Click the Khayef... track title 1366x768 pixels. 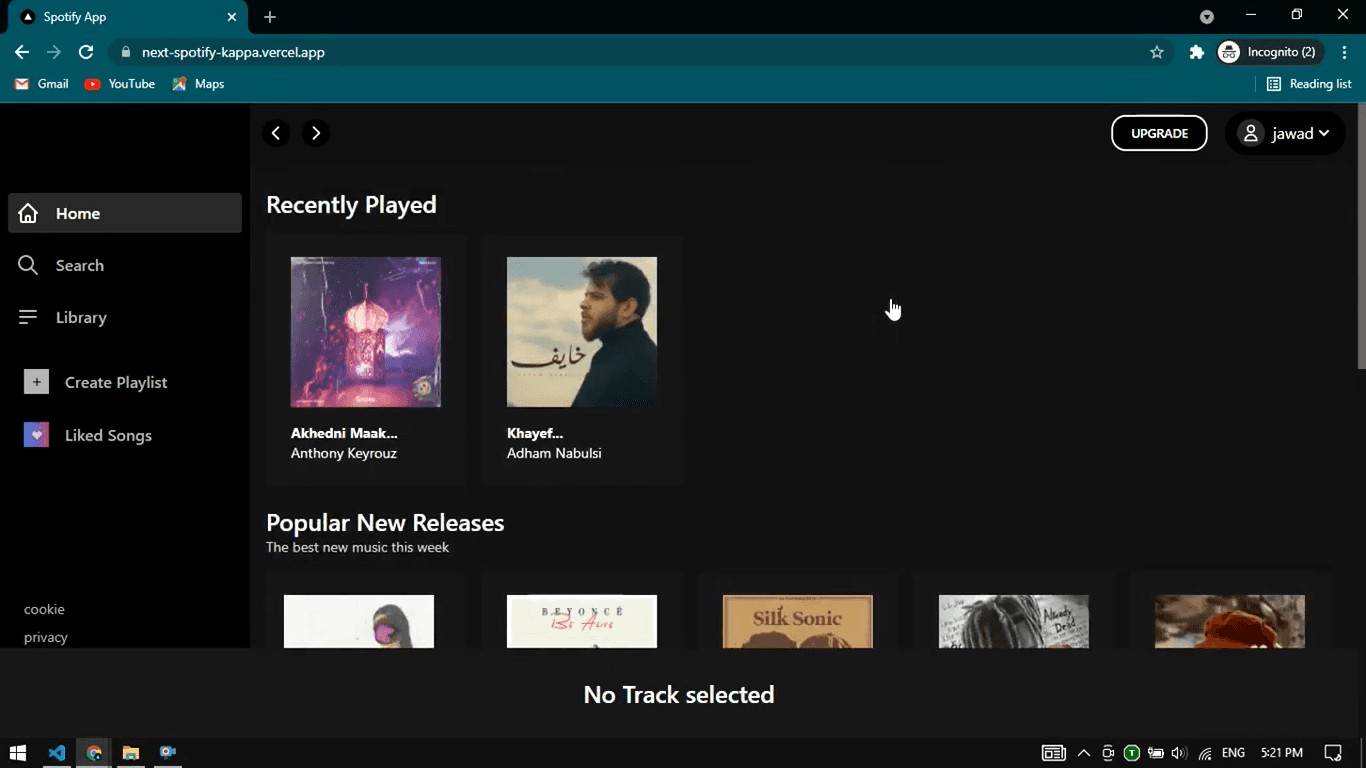(535, 433)
